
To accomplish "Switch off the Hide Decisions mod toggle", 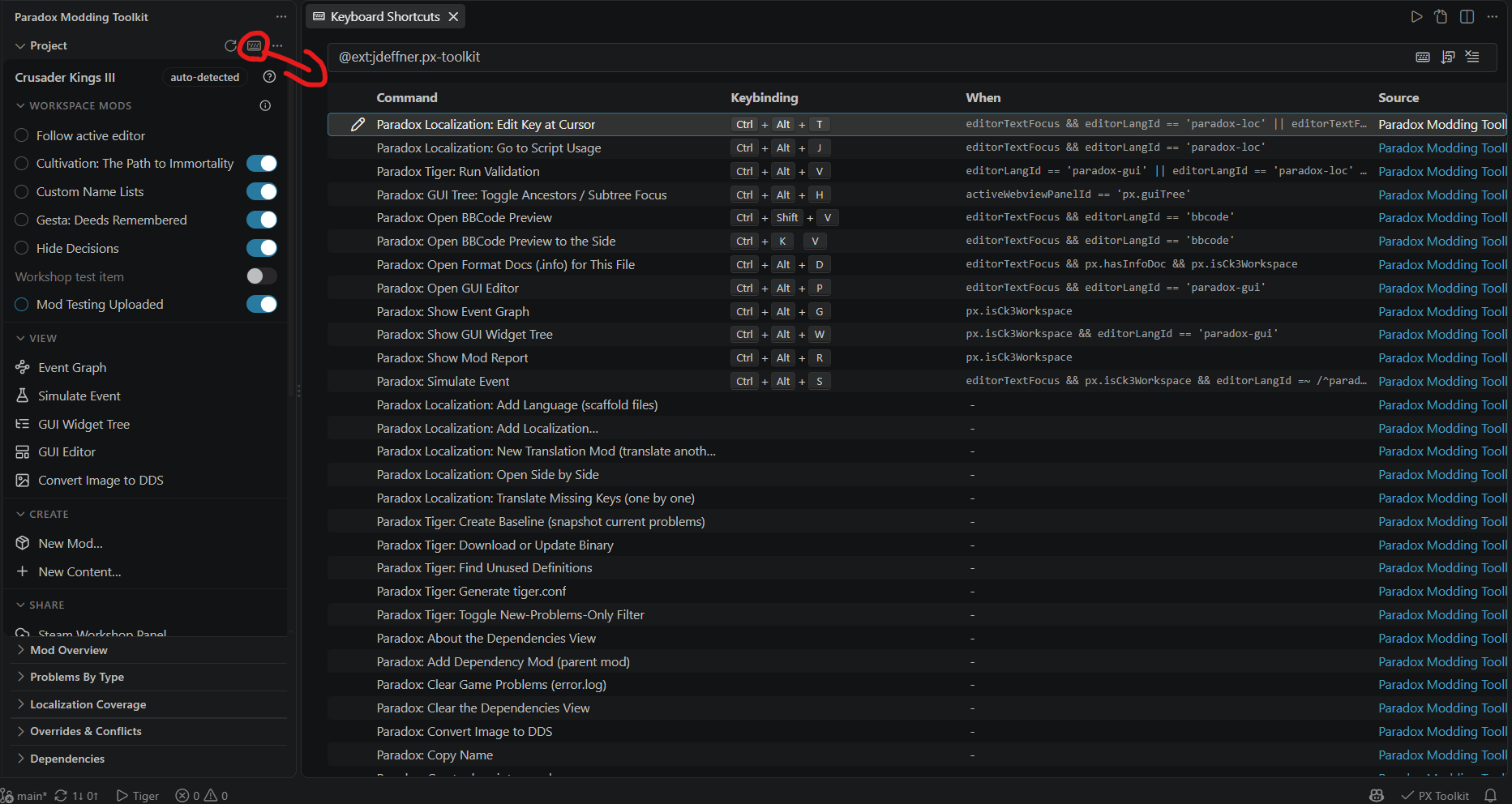I will point(262,248).
